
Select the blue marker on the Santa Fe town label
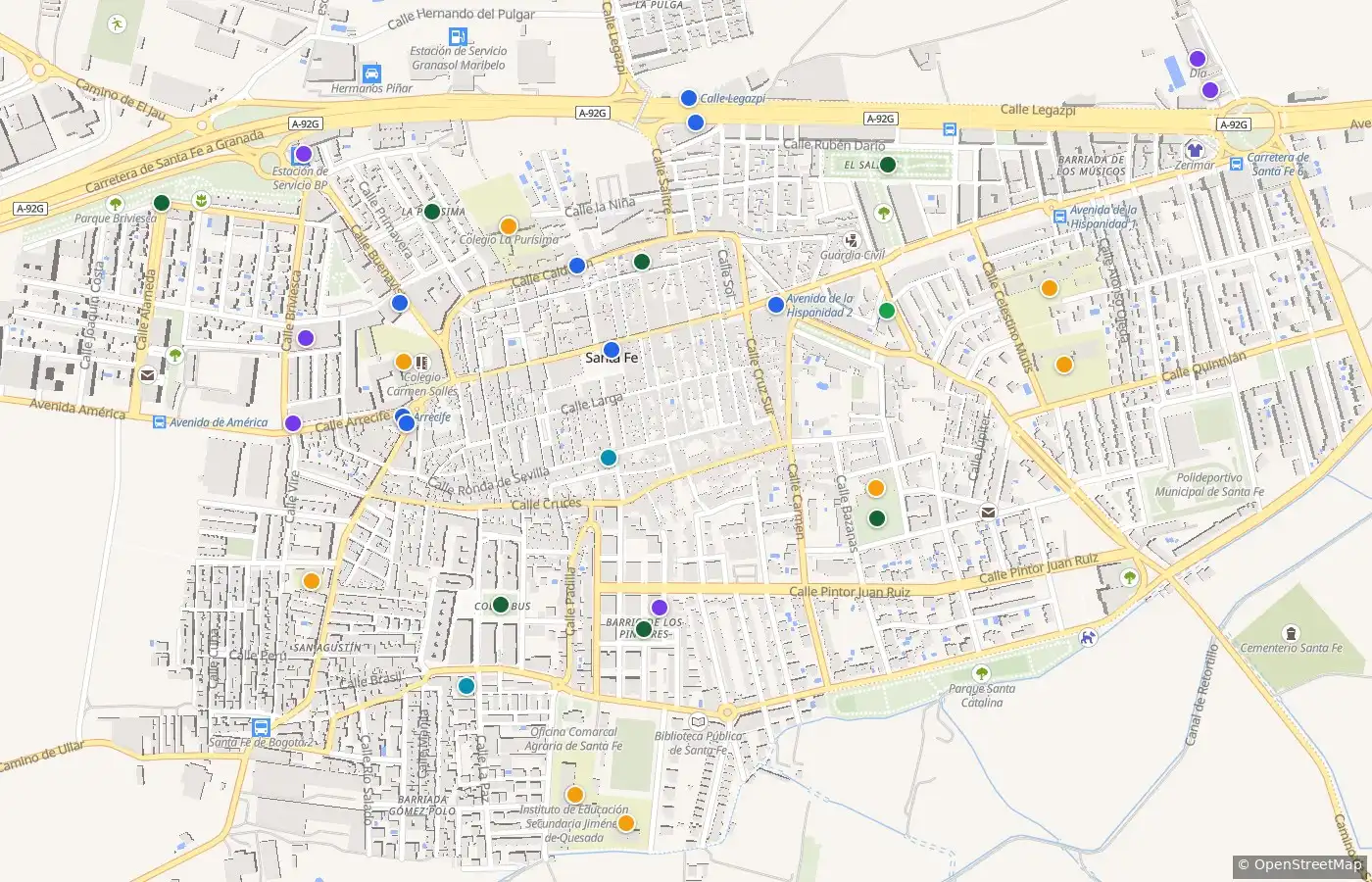[x=612, y=350]
